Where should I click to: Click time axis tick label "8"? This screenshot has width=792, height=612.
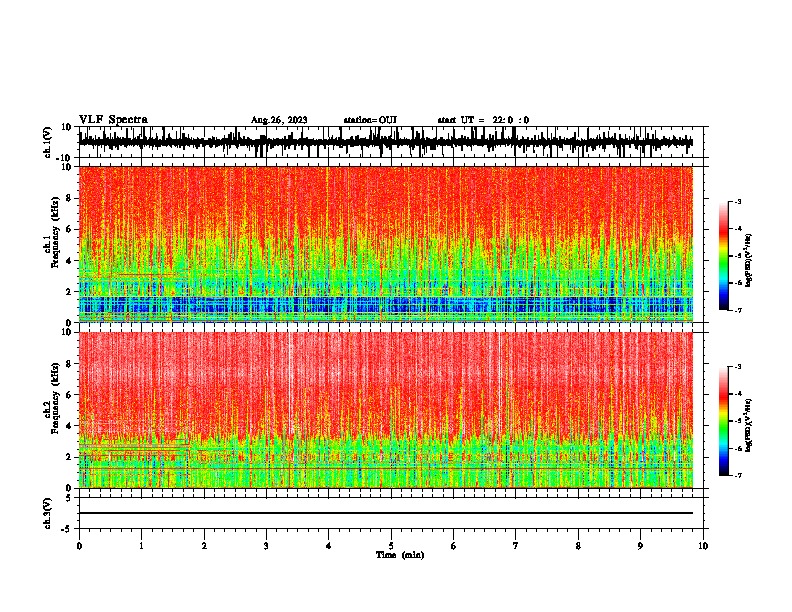click(x=578, y=546)
